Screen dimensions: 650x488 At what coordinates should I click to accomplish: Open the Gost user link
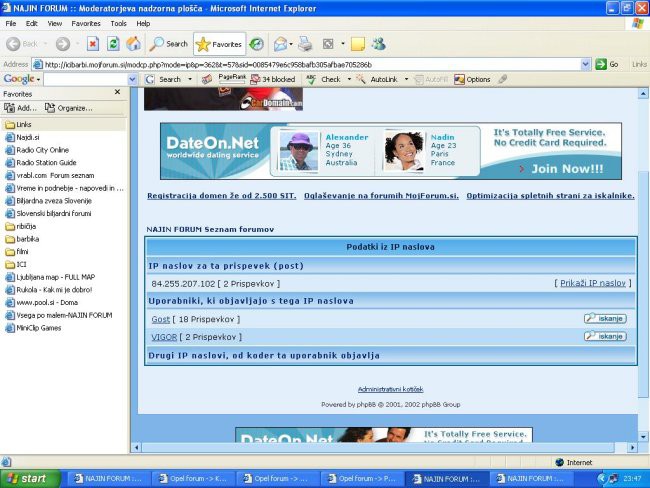(x=160, y=319)
